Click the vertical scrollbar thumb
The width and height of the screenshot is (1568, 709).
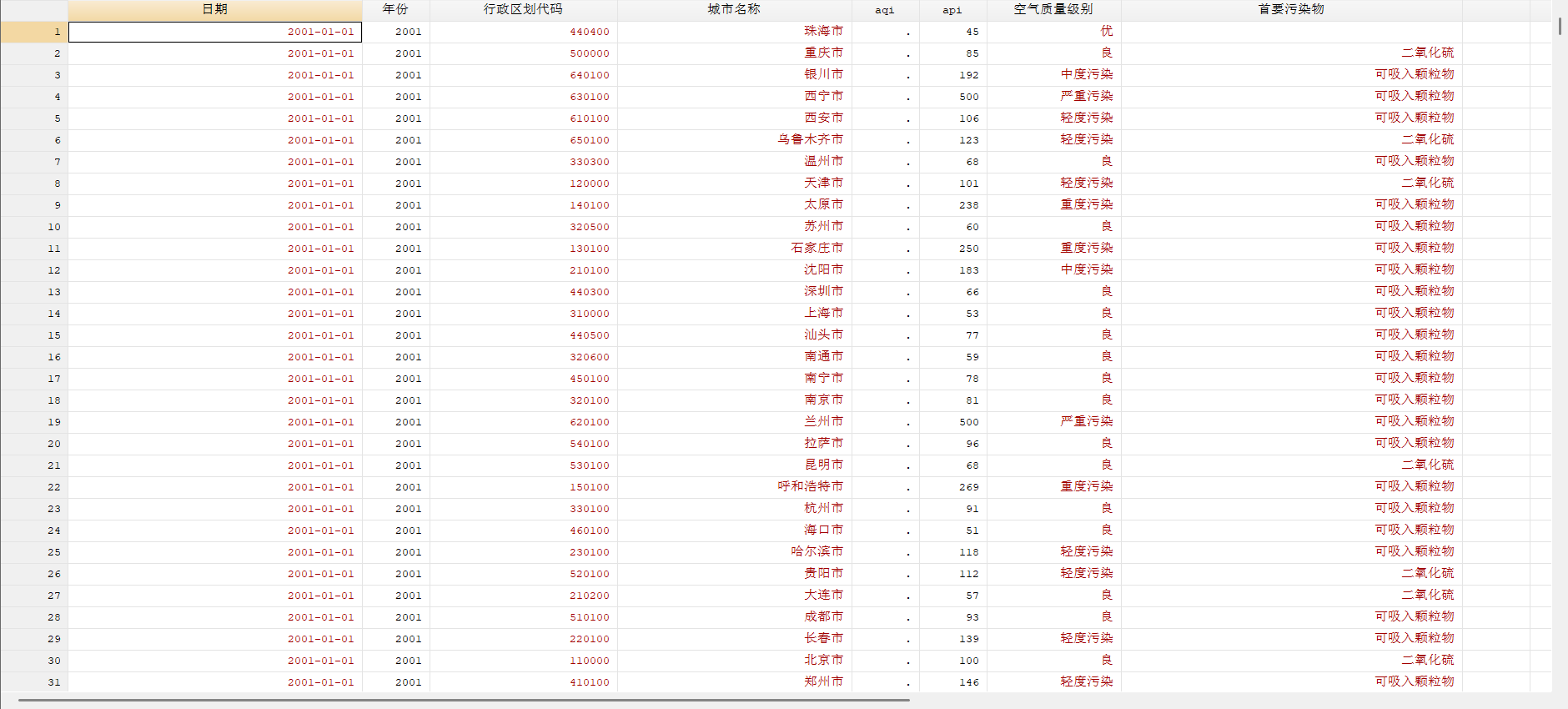(1560, 26)
